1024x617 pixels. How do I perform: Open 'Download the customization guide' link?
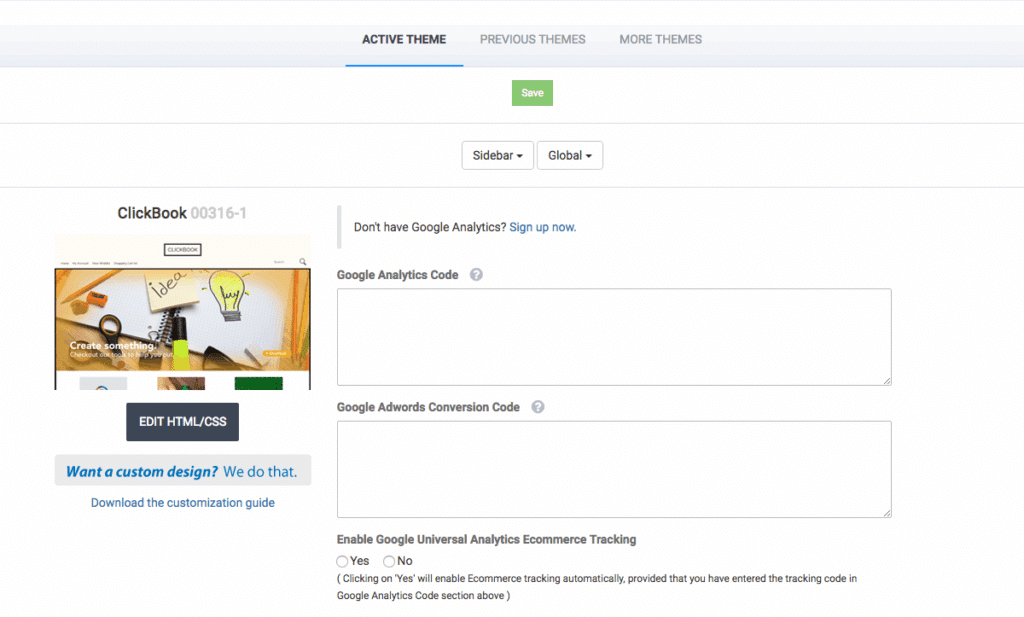click(x=183, y=503)
